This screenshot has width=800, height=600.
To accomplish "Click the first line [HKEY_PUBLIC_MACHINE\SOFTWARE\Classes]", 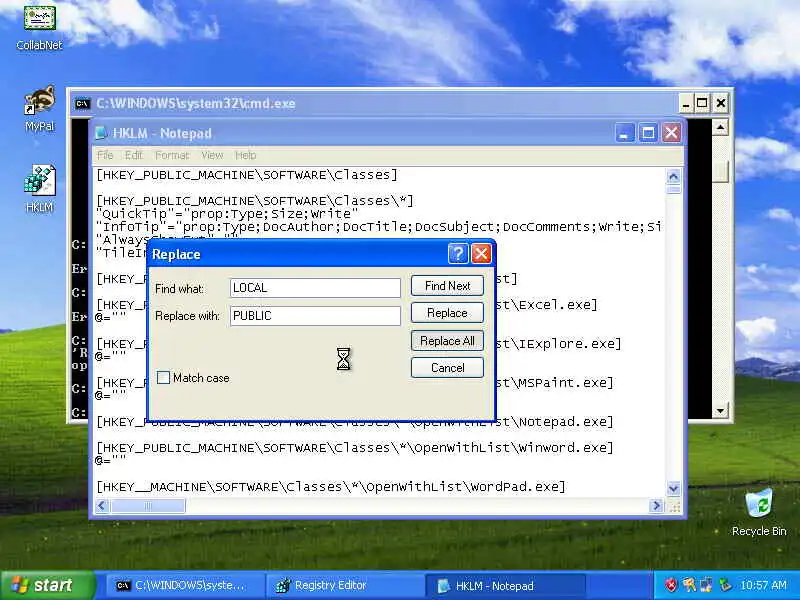I will [x=246, y=175].
